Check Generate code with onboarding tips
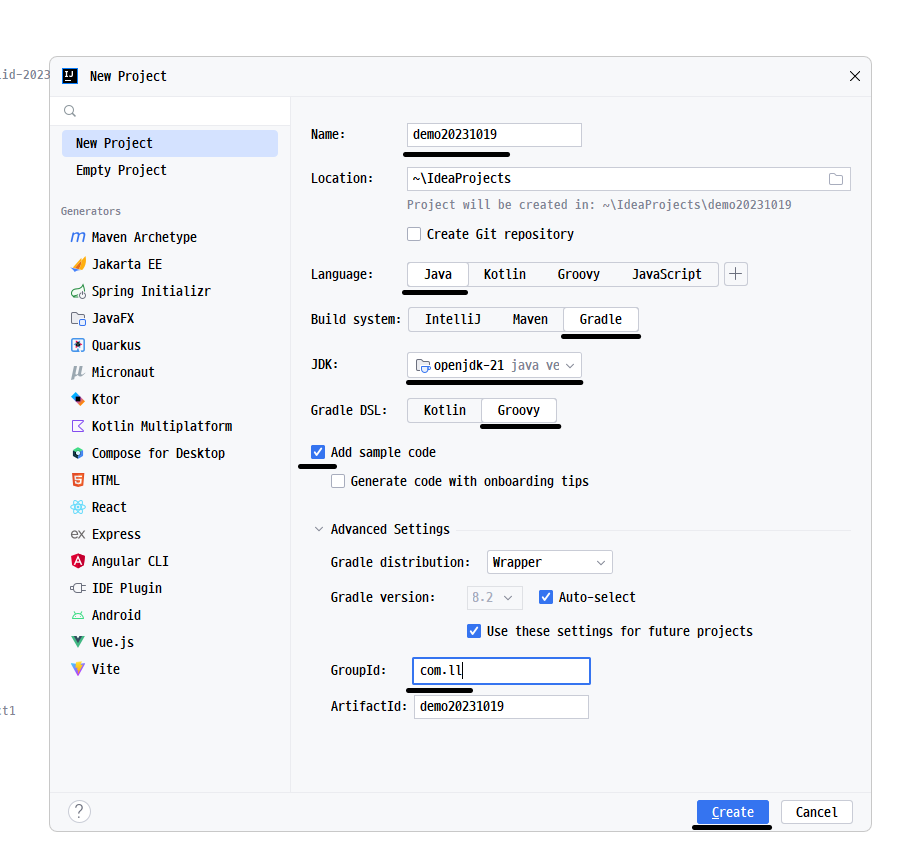902x862 pixels. tap(337, 481)
